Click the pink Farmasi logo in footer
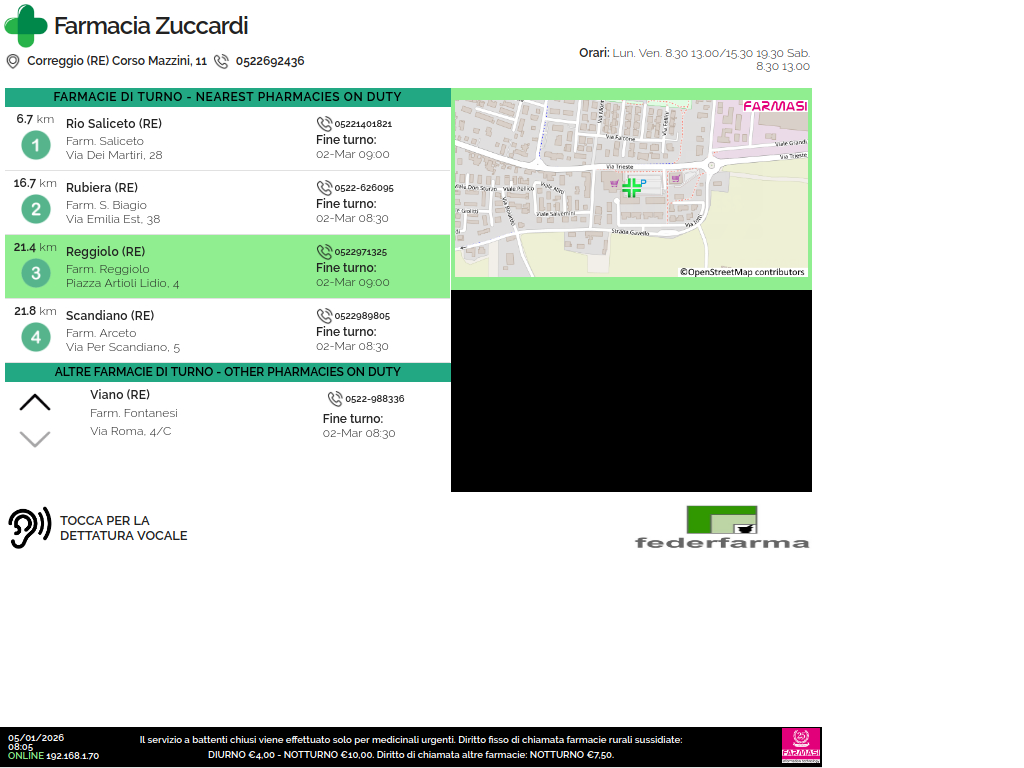 (801, 746)
